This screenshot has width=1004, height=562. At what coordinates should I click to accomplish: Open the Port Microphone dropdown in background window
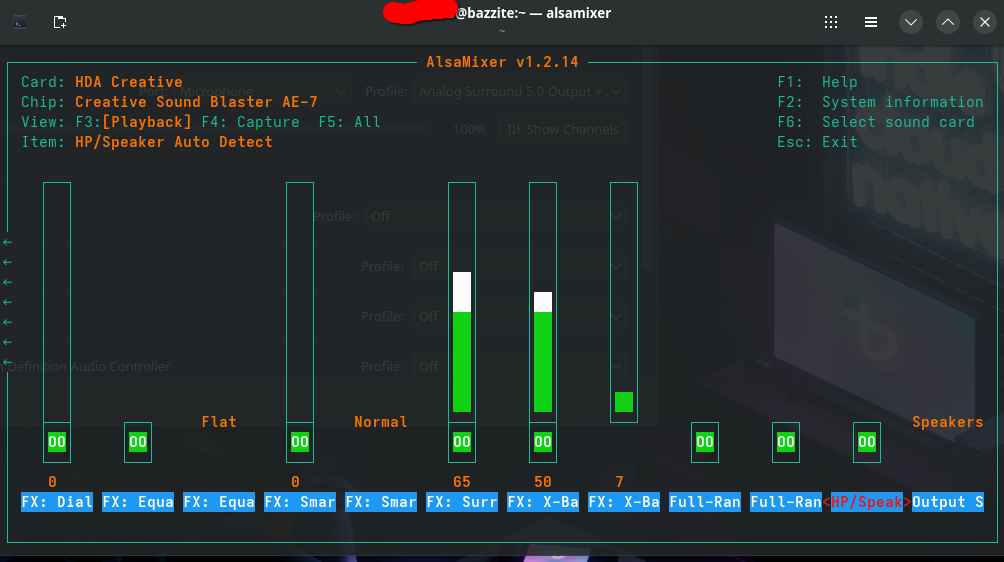[263, 92]
